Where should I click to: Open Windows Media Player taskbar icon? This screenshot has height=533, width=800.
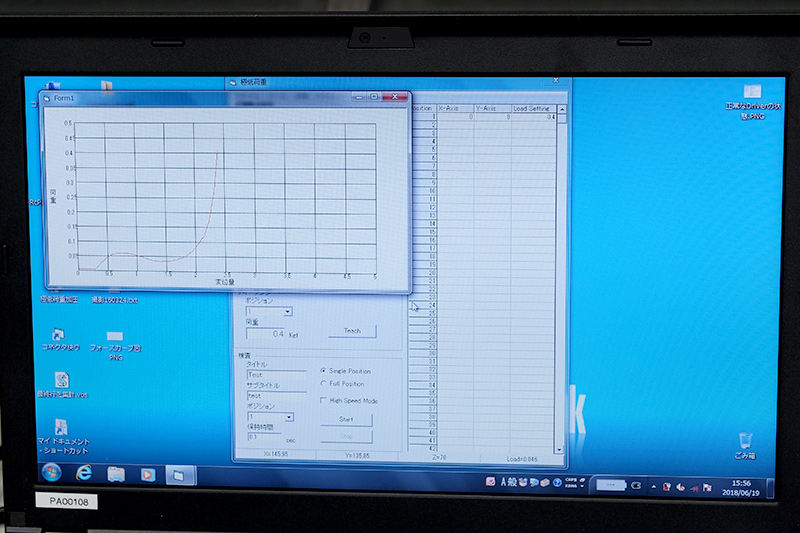pyautogui.click(x=148, y=475)
